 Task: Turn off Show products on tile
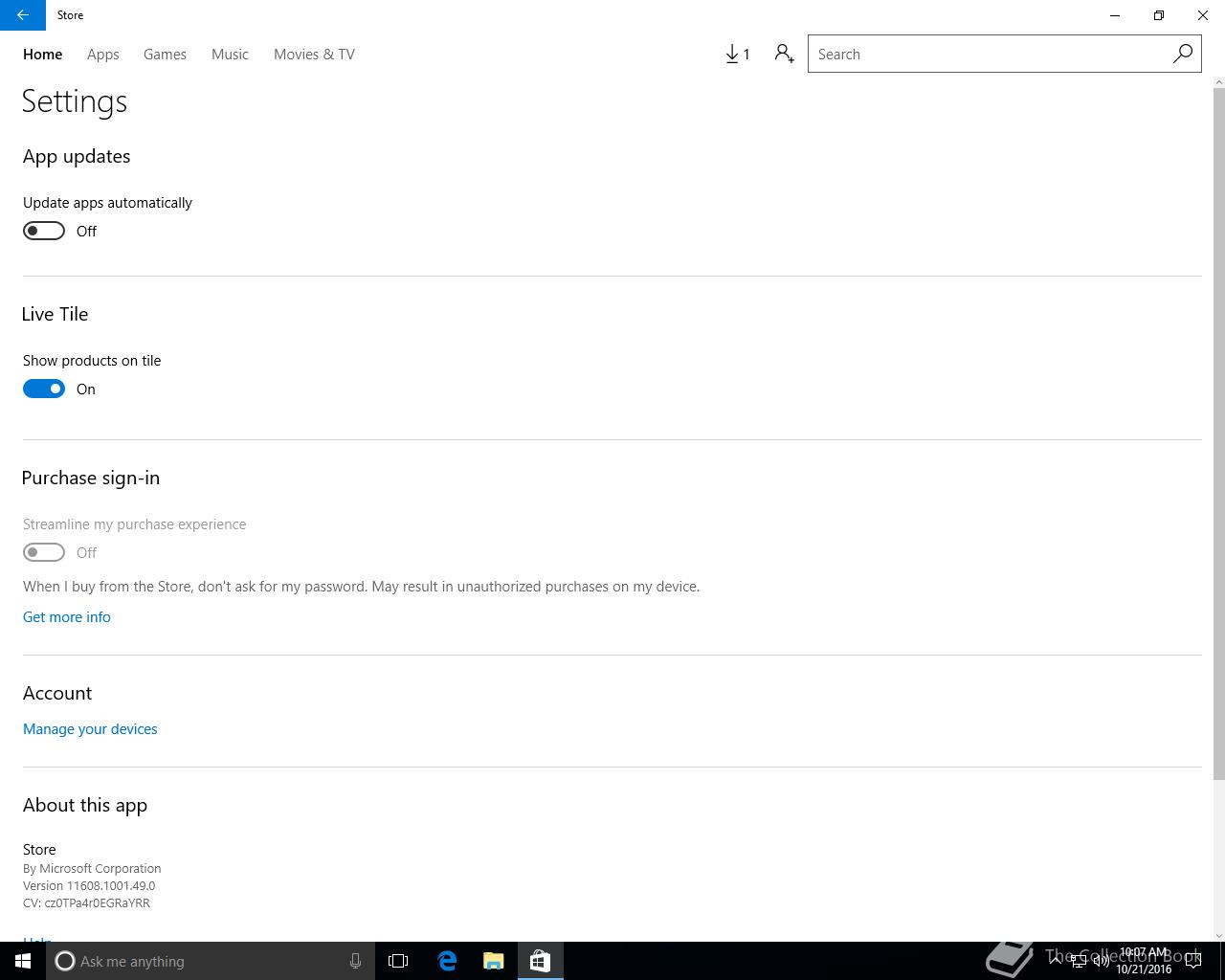click(44, 389)
